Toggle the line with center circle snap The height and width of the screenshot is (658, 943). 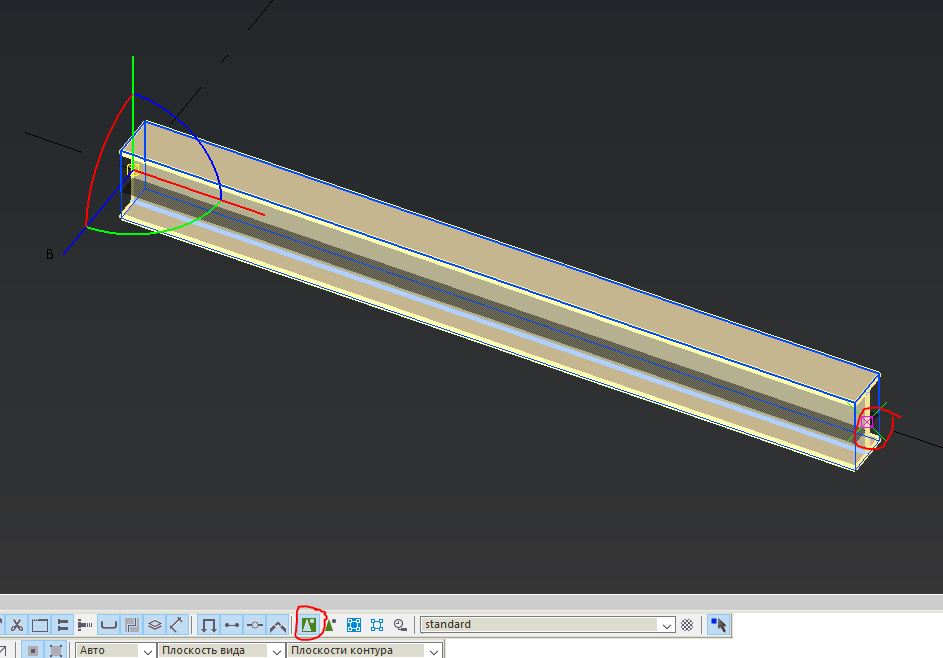[x=255, y=625]
